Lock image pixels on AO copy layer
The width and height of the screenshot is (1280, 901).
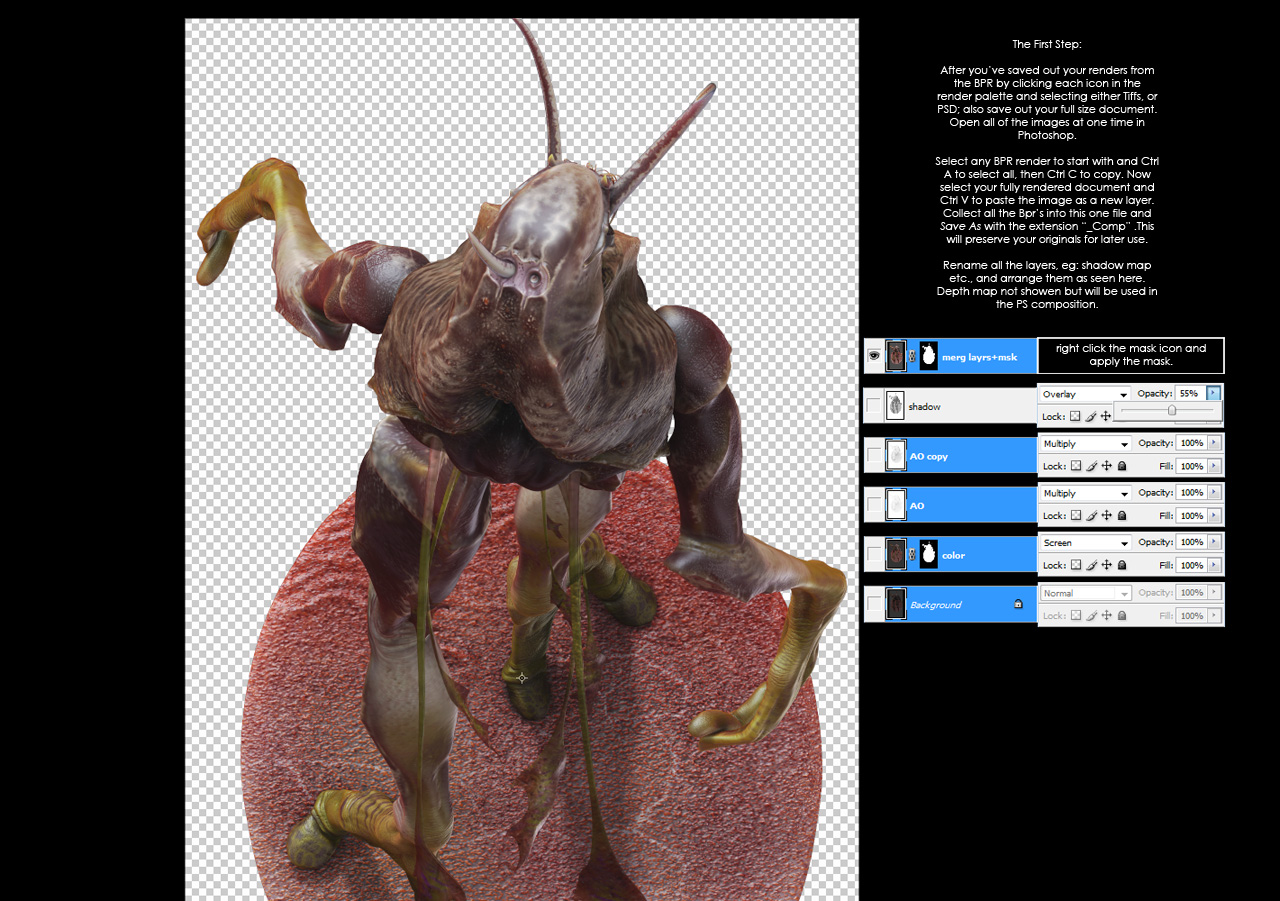[1091, 466]
